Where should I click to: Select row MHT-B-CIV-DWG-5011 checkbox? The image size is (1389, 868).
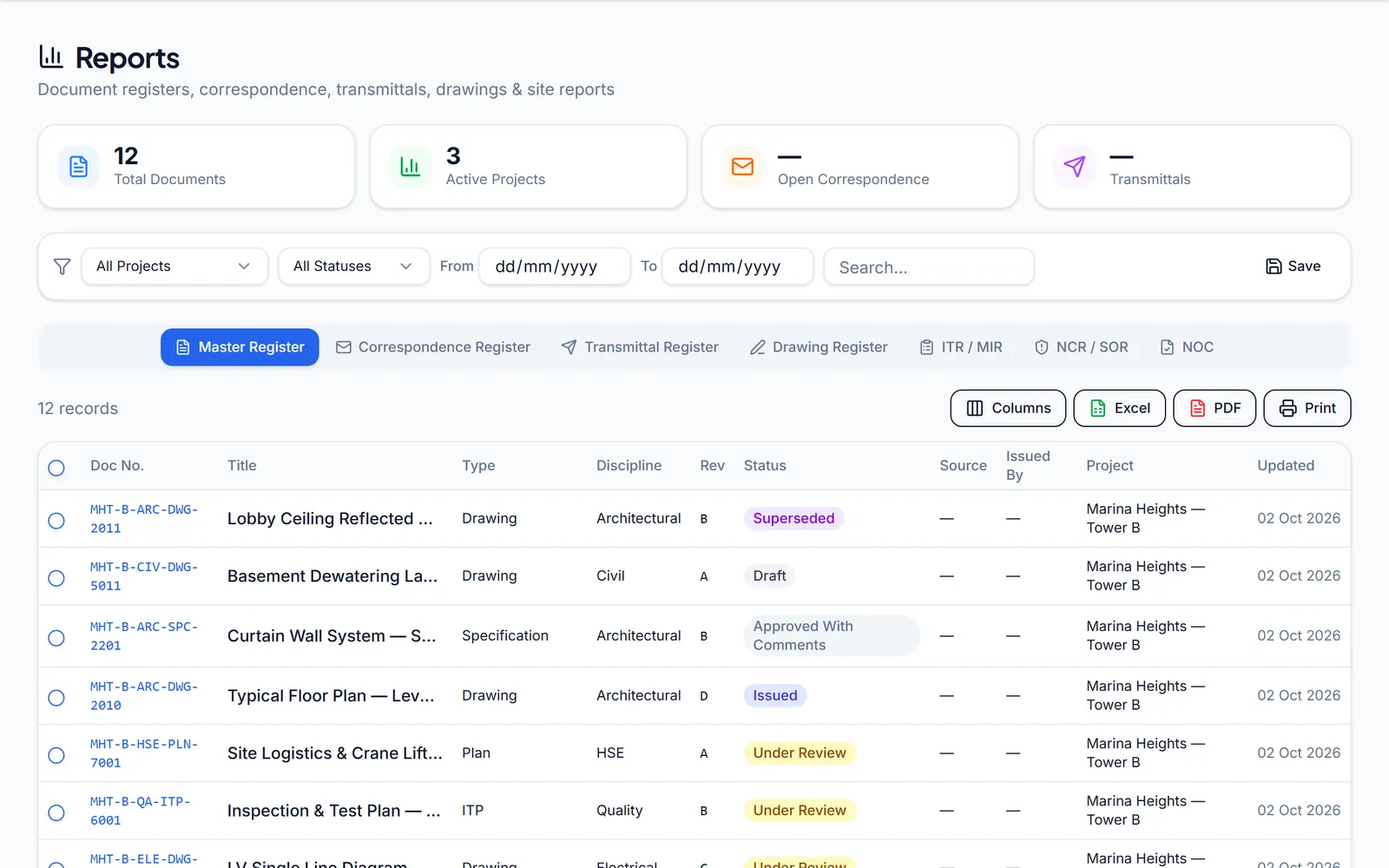click(x=56, y=578)
